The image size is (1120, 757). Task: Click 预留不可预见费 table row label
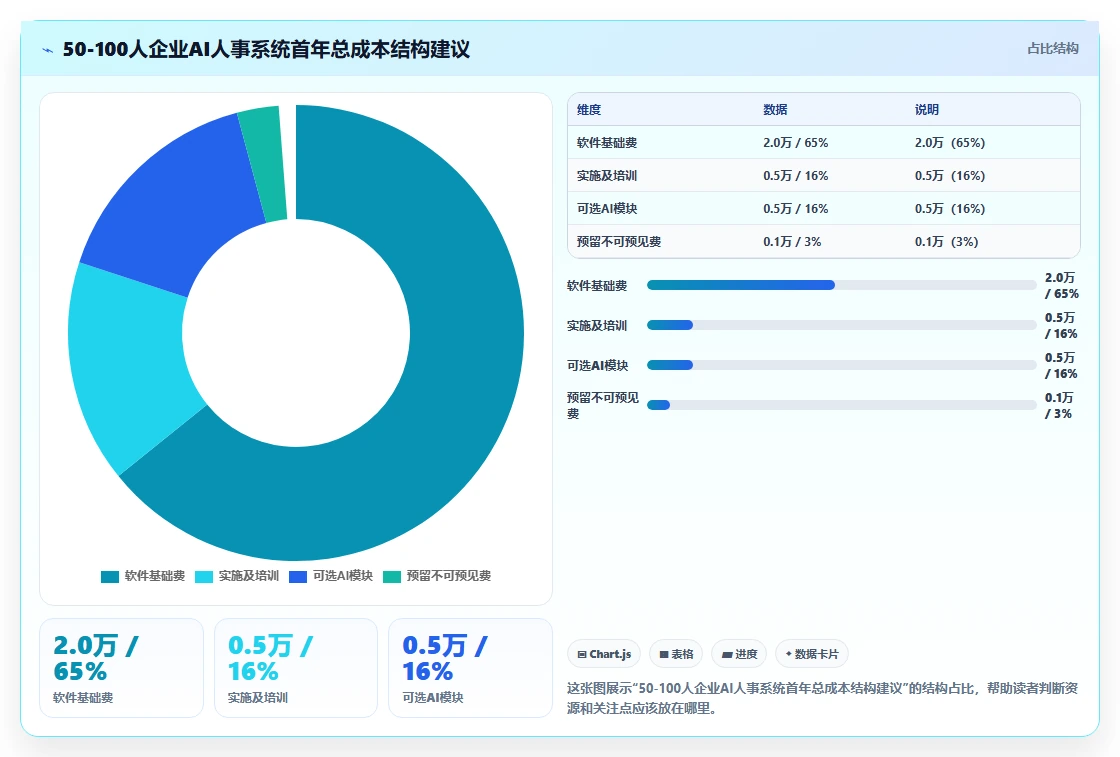[x=619, y=241]
